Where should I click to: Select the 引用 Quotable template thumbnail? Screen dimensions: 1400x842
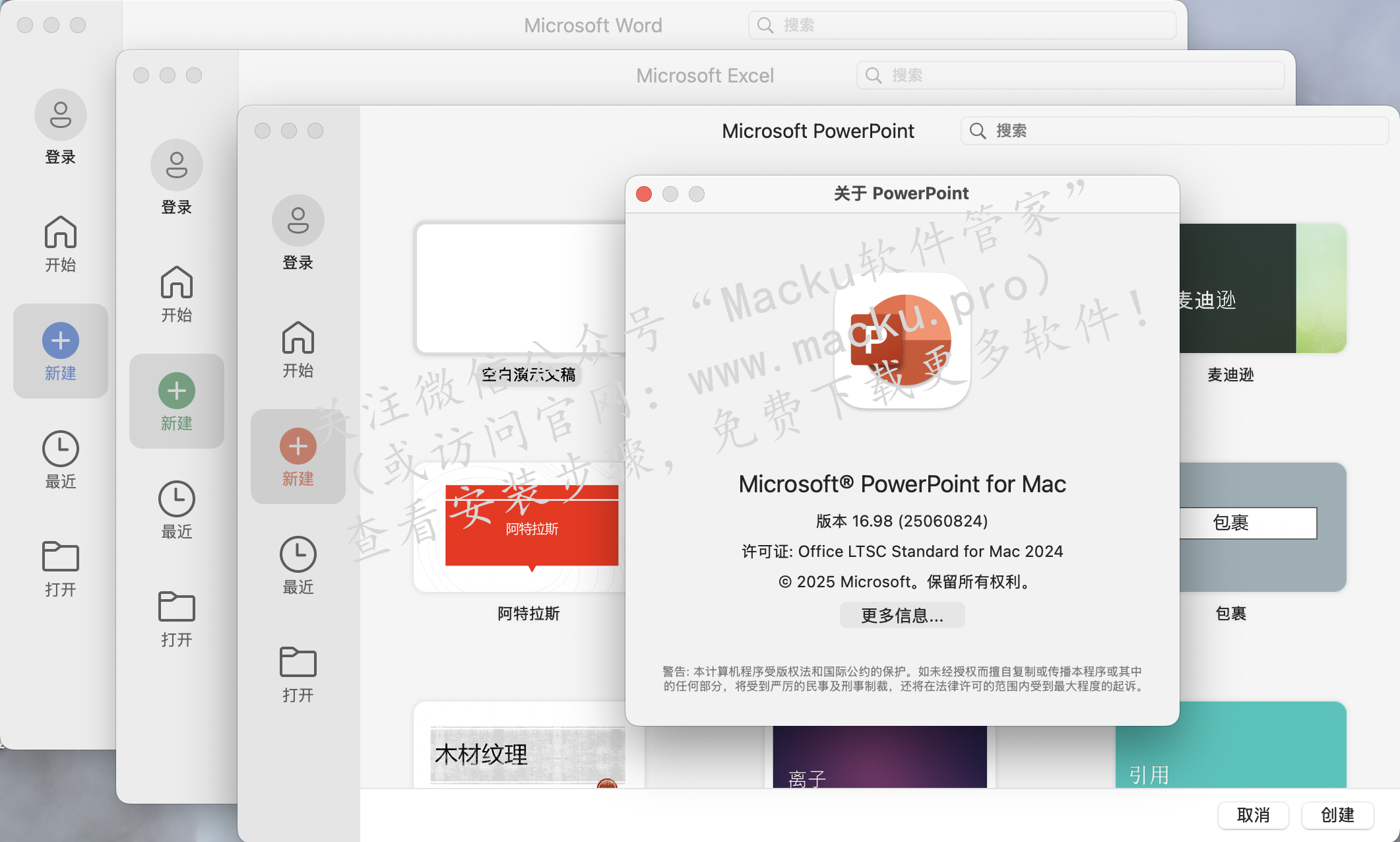pos(1230,745)
